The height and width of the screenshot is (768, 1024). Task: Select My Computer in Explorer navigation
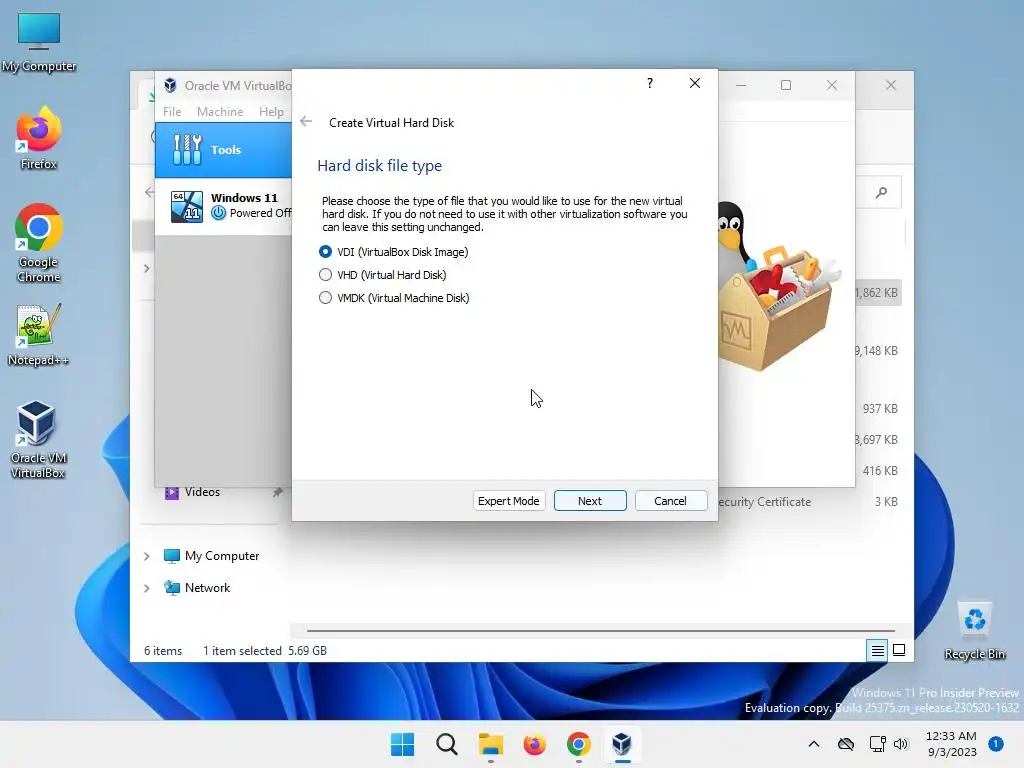coord(212,556)
